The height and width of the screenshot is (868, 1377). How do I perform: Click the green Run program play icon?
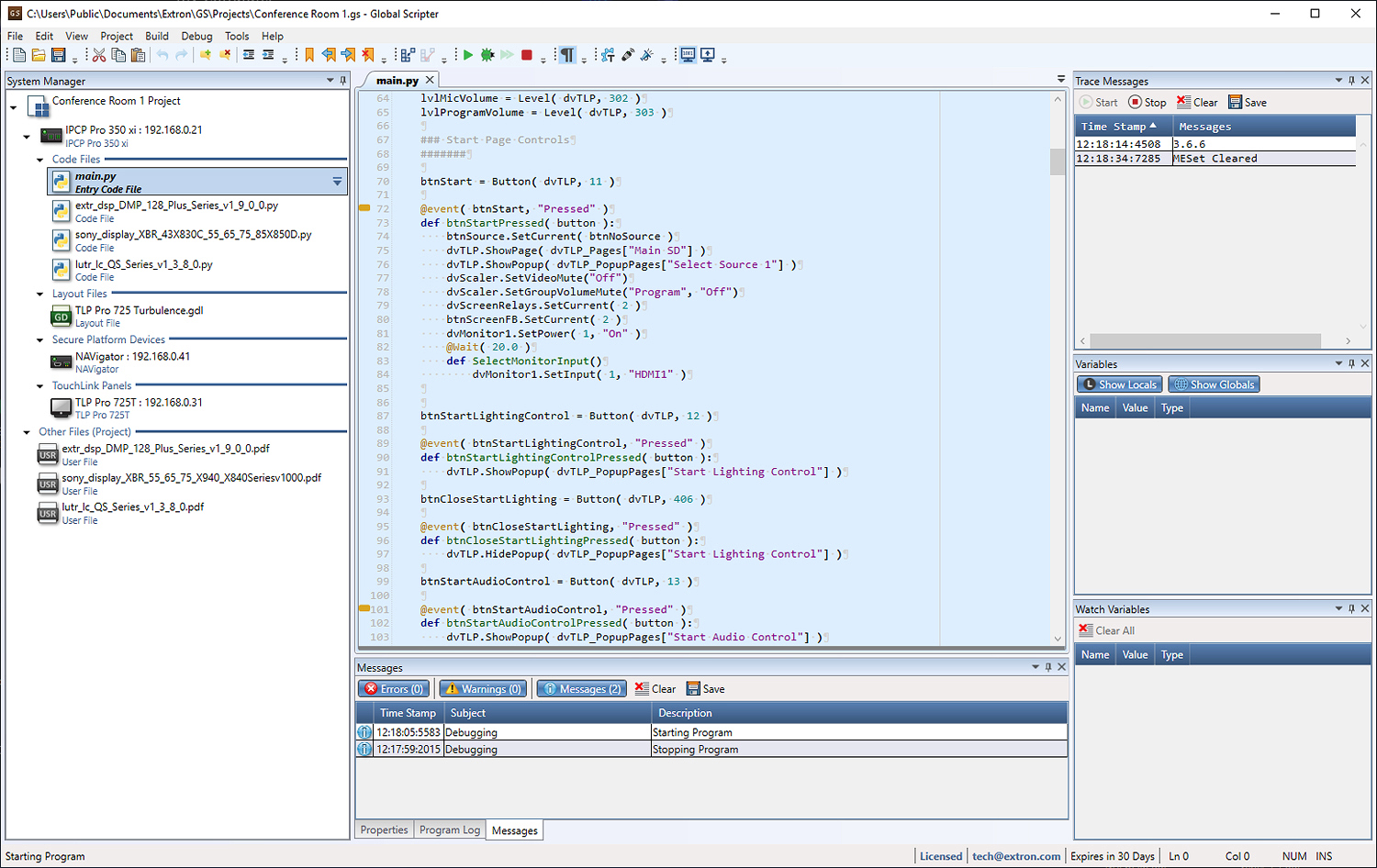point(468,55)
